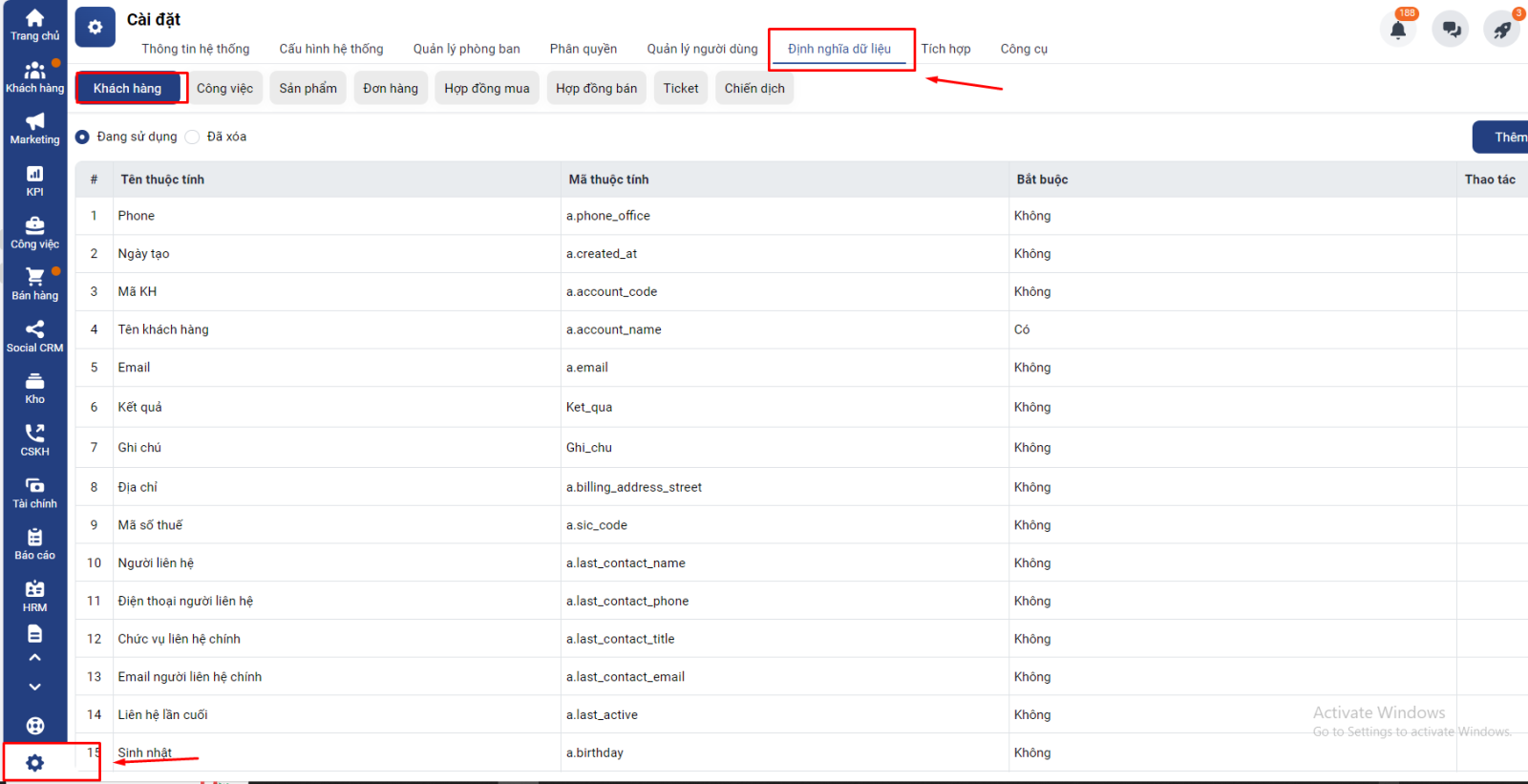This screenshot has height=784, width=1528.
Task: Click the Thêm button
Action: (1504, 137)
